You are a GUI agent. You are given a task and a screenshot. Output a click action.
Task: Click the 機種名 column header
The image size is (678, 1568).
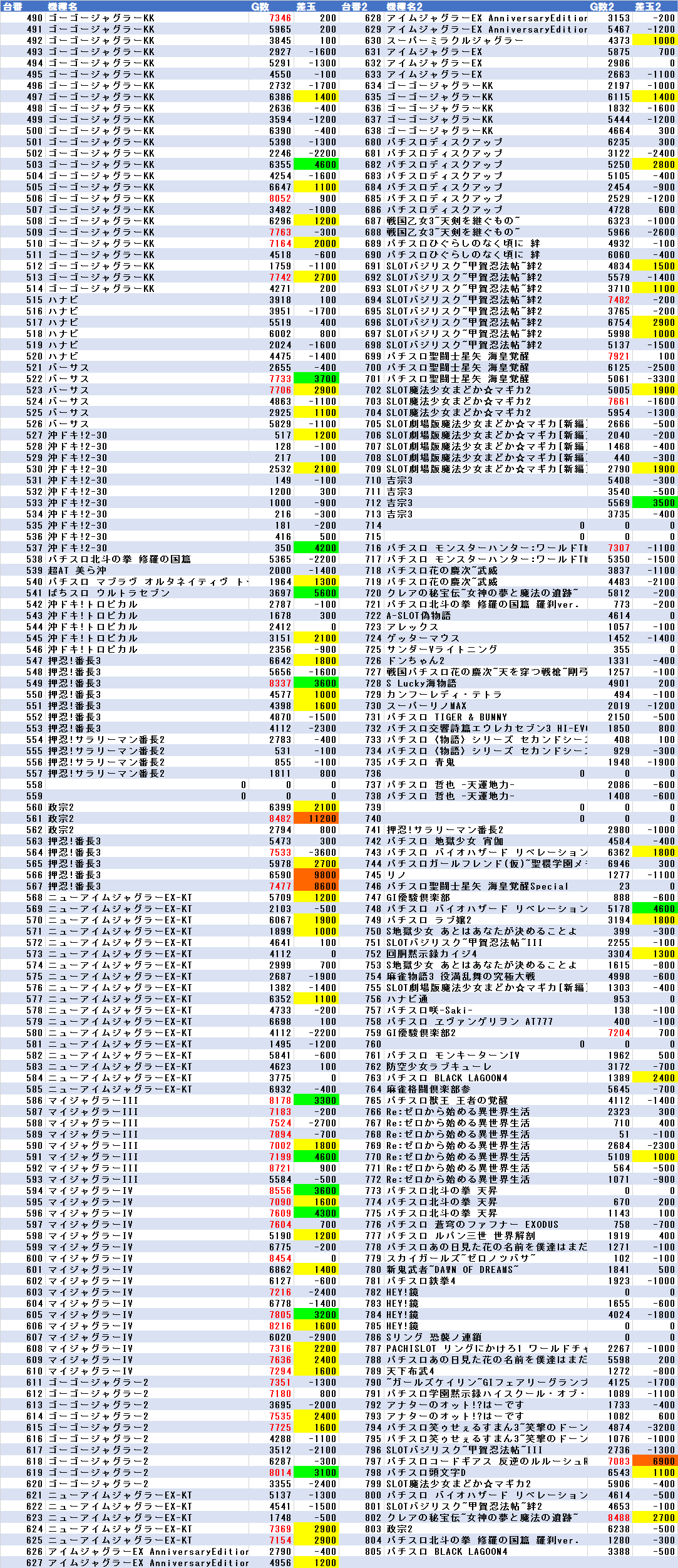[146, 6]
